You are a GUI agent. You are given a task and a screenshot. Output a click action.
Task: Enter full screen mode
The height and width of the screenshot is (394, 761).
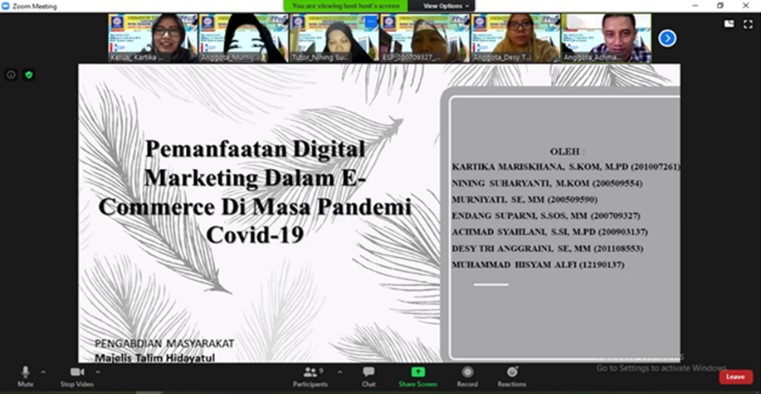748,24
